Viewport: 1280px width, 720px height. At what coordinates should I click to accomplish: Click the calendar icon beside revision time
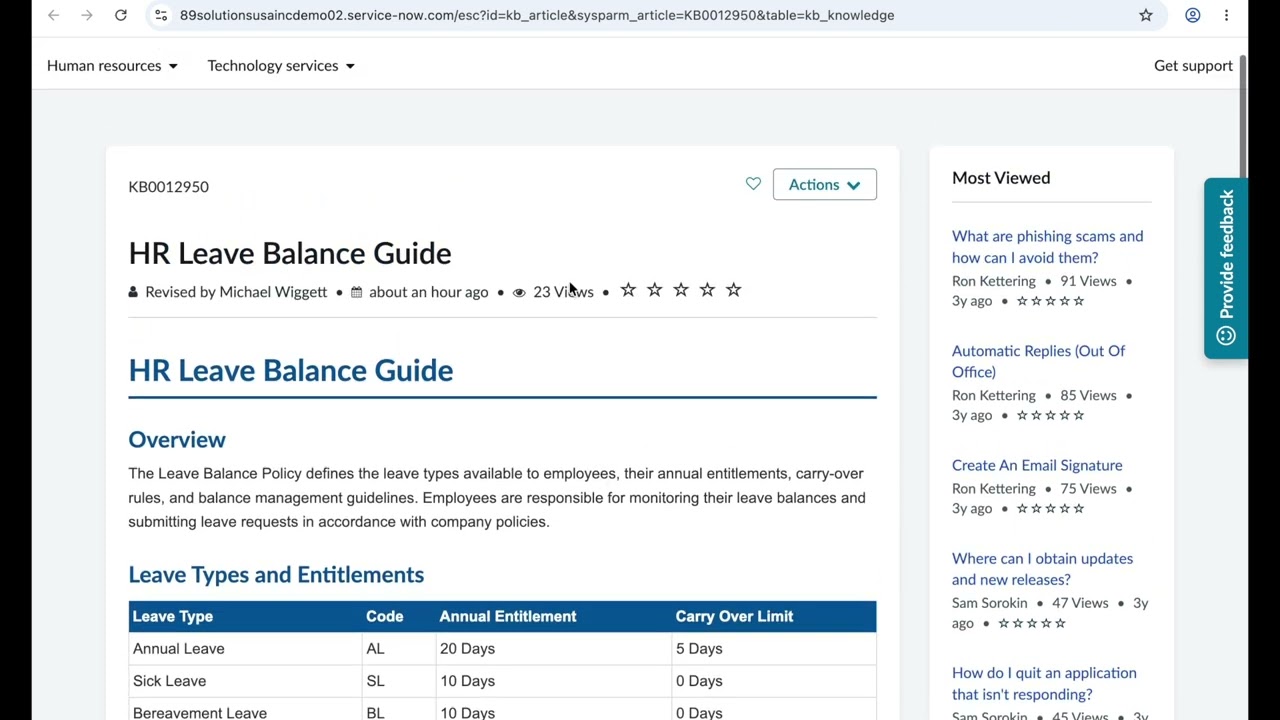pos(356,292)
